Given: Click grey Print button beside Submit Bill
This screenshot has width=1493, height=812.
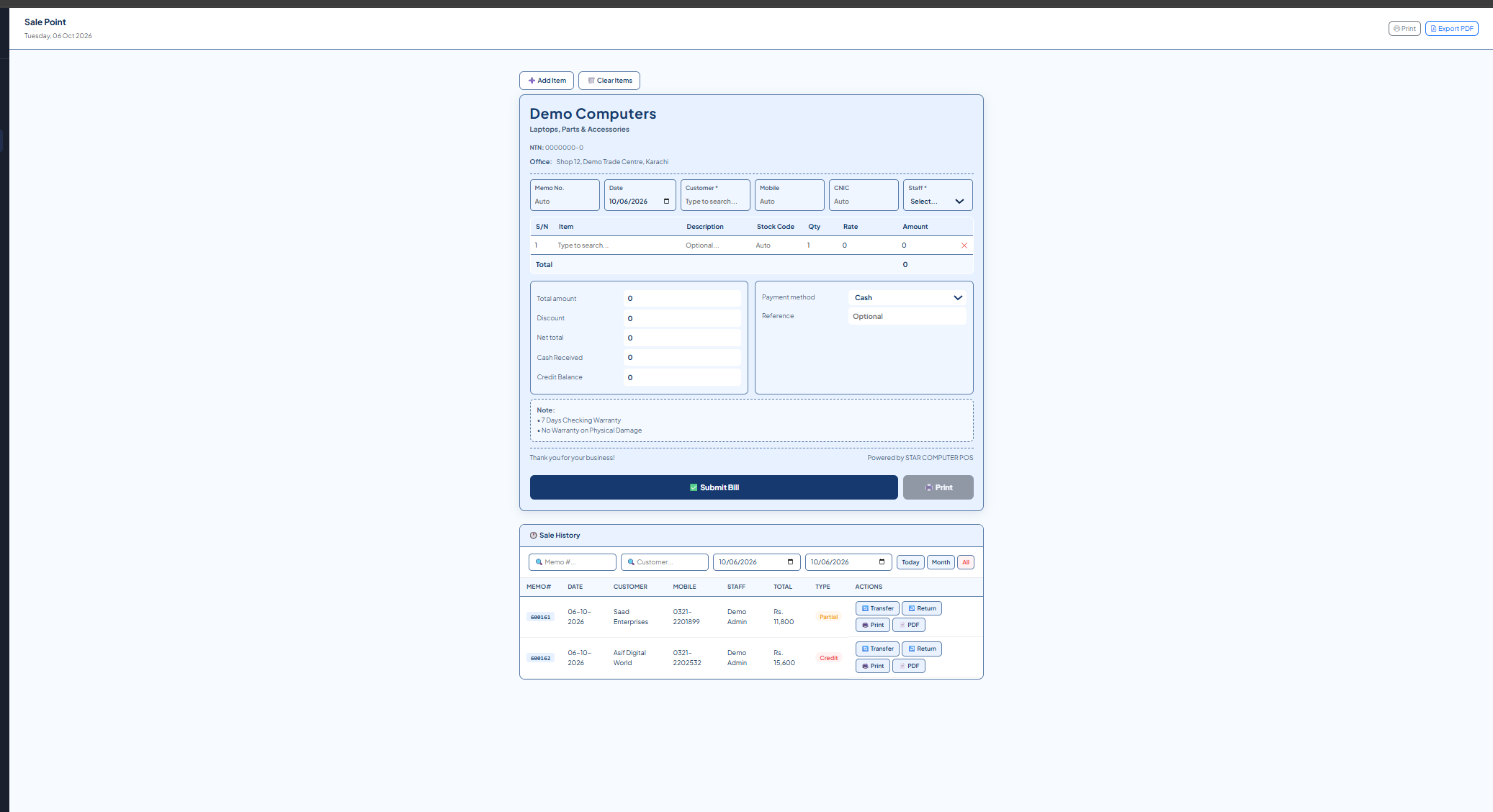Looking at the screenshot, I should 938,487.
